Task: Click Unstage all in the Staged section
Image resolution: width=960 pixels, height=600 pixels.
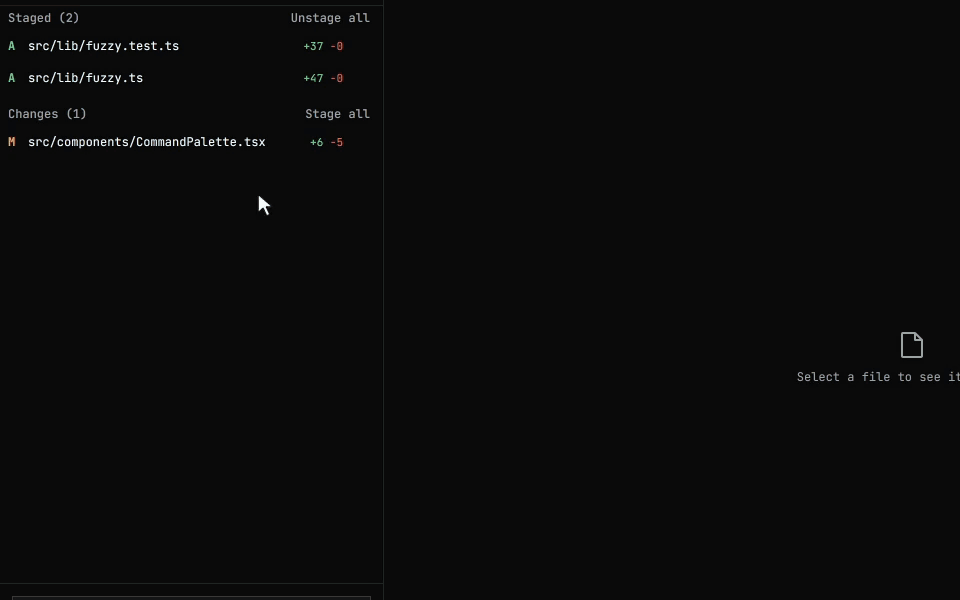Action: (330, 18)
